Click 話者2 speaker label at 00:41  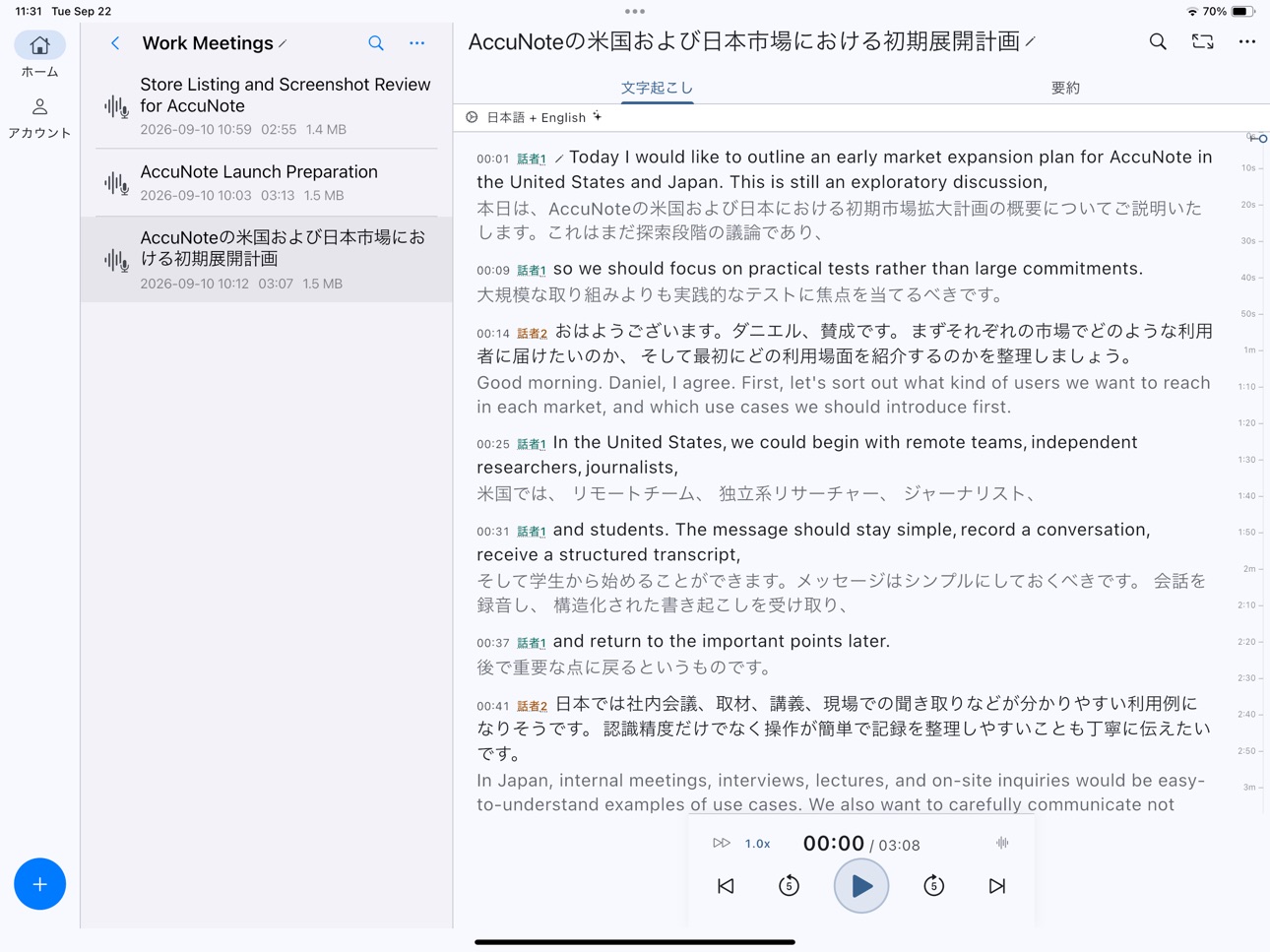[x=532, y=706]
